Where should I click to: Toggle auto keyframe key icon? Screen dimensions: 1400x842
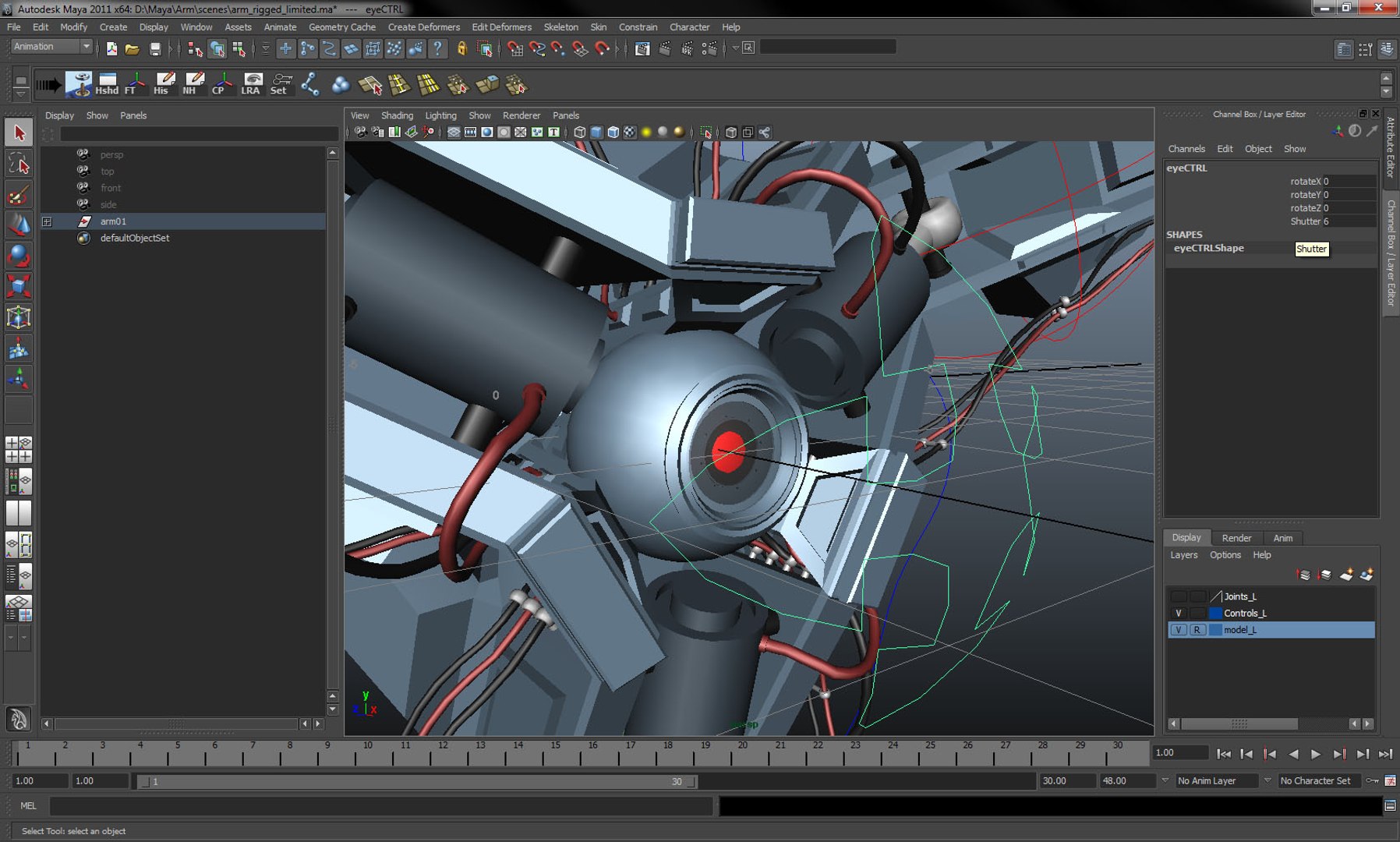pyautogui.click(x=1372, y=780)
